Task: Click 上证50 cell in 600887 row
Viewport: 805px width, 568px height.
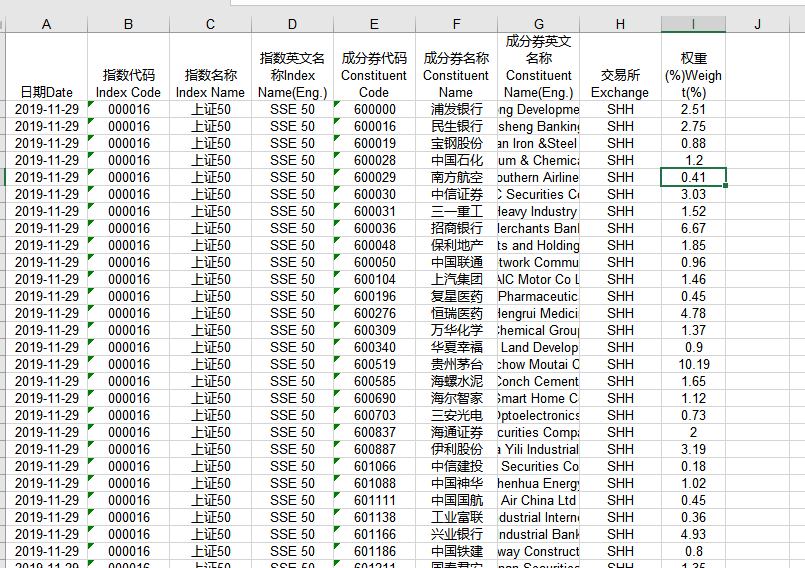Action: tap(210, 449)
